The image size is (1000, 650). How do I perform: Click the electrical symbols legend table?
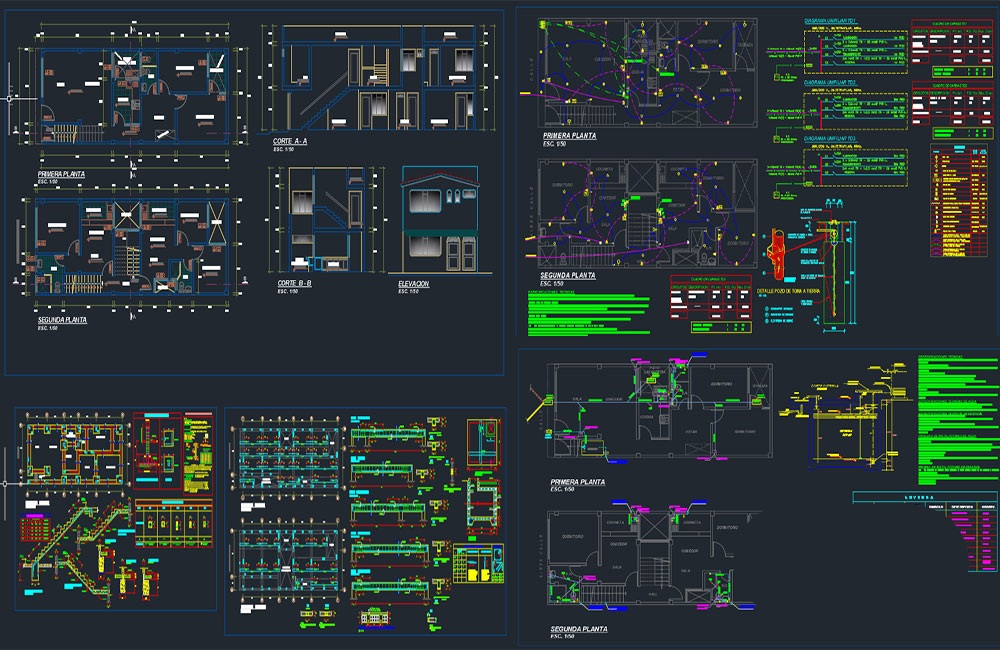(x=959, y=201)
